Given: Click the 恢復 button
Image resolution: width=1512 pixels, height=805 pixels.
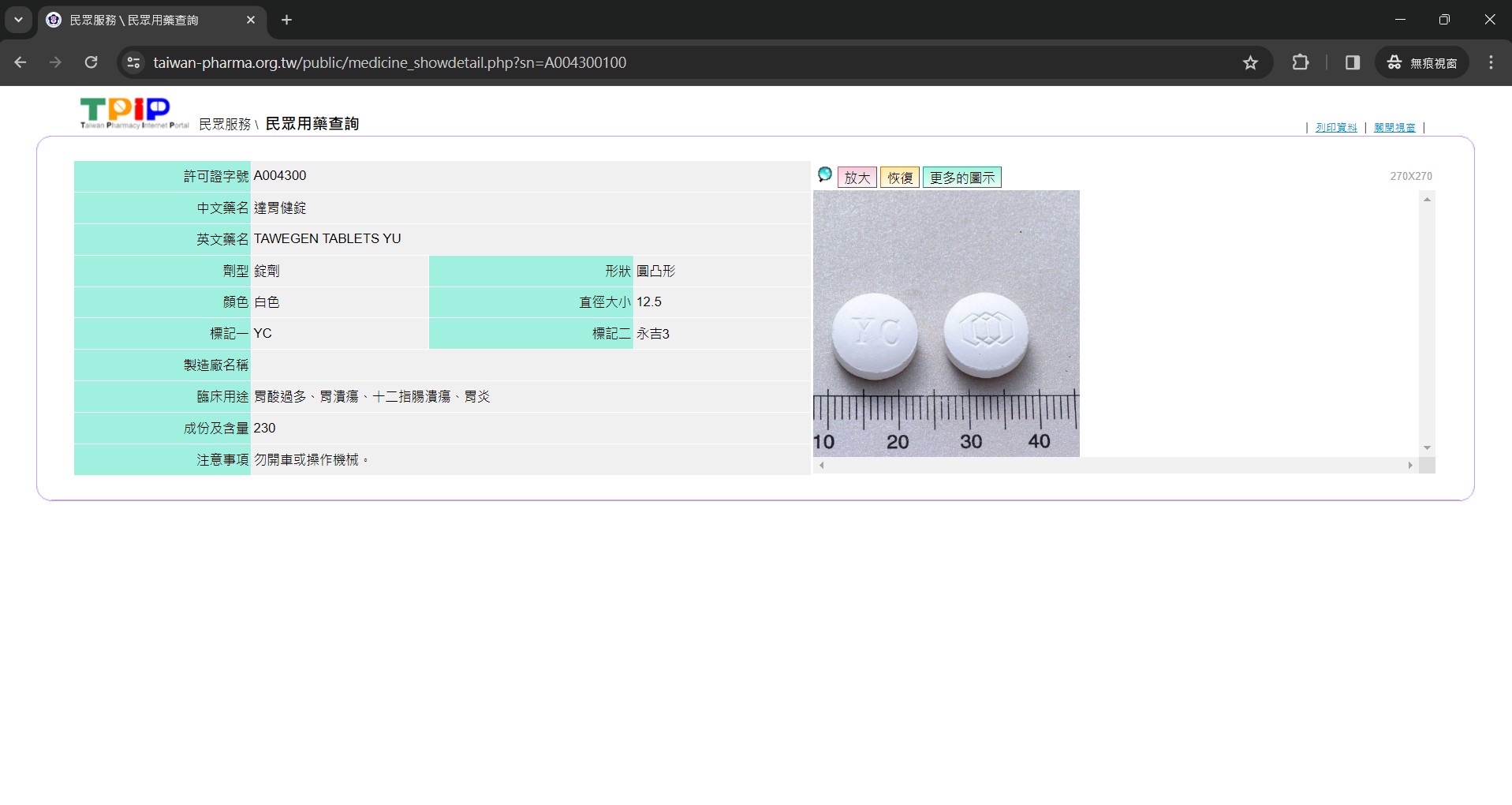Looking at the screenshot, I should (x=900, y=178).
